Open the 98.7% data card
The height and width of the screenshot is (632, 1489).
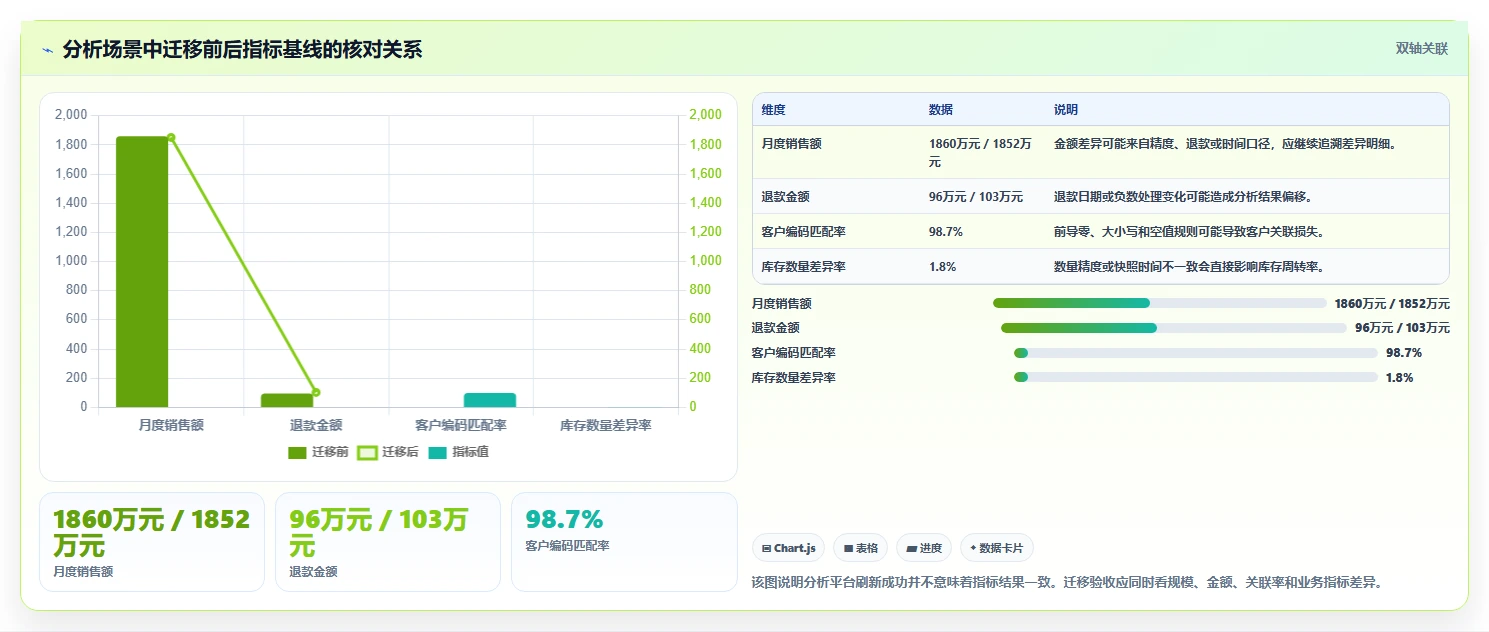point(624,542)
